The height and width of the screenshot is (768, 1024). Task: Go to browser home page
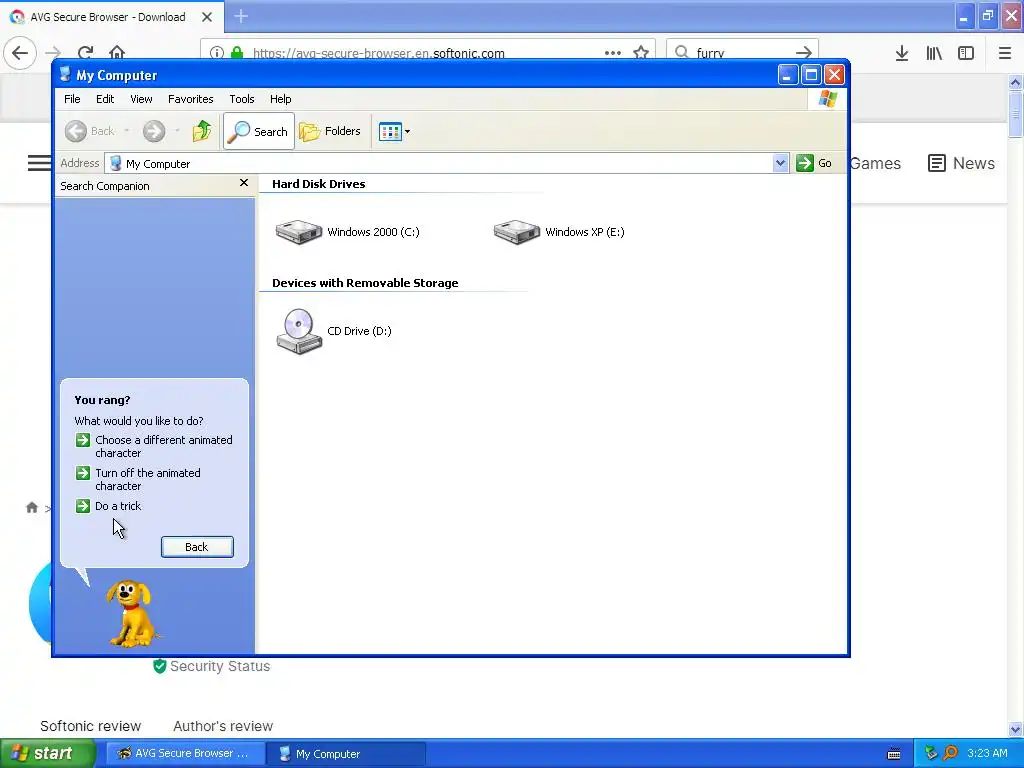click(x=117, y=53)
